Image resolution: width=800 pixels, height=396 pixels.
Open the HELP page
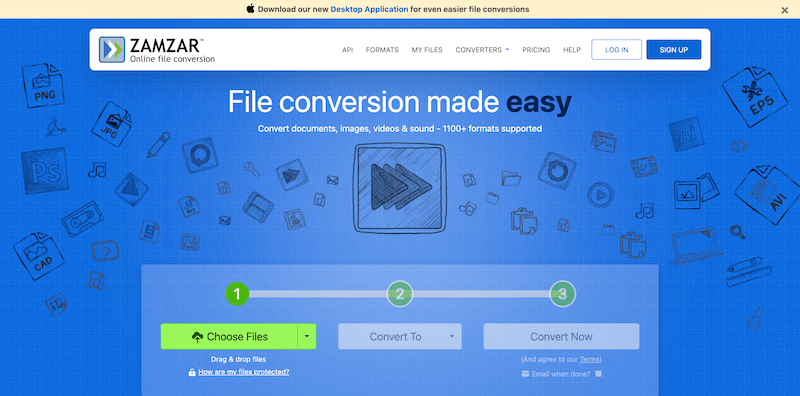pyautogui.click(x=572, y=50)
